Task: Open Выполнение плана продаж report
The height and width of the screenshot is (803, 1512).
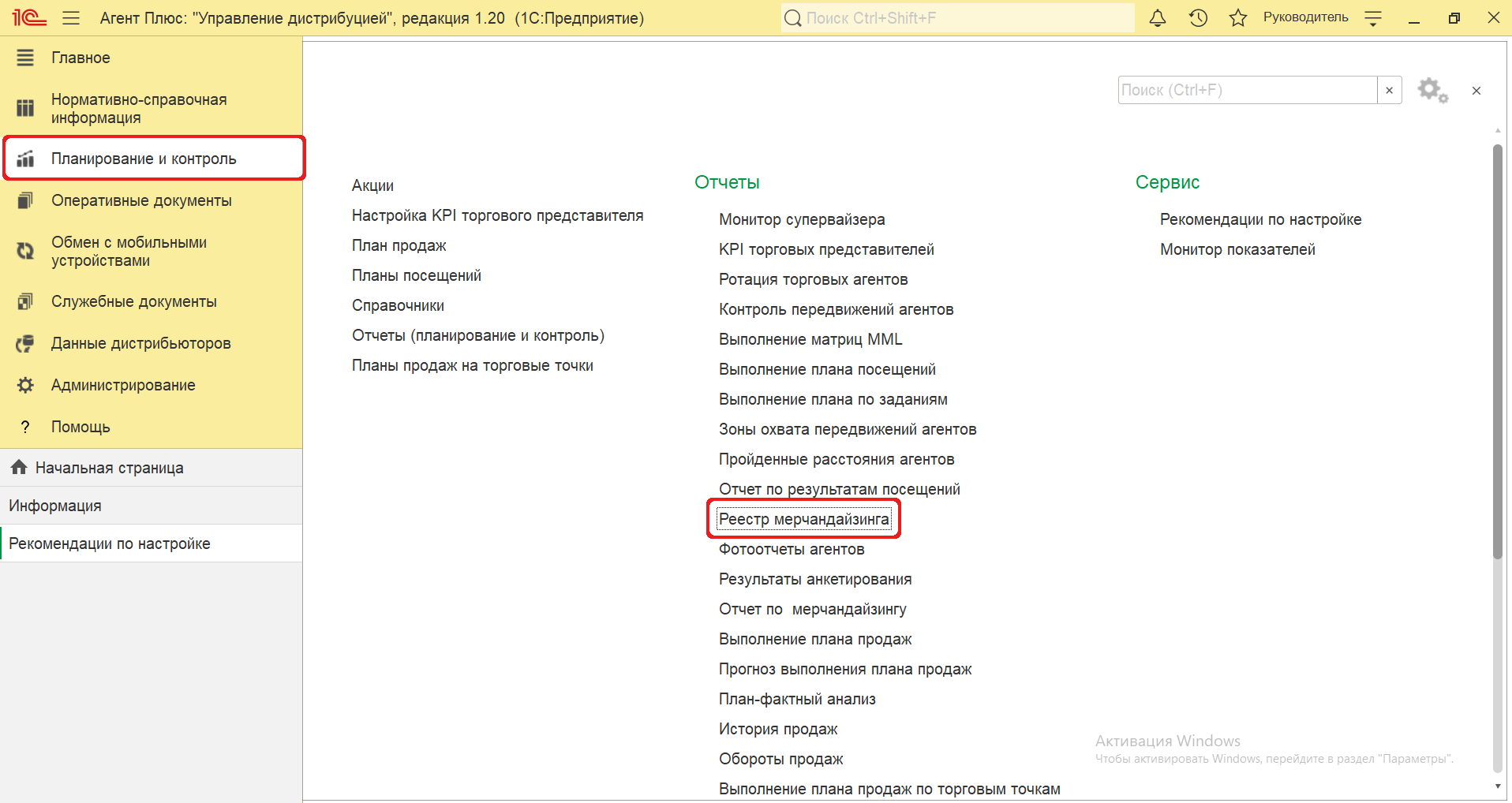Action: click(815, 639)
